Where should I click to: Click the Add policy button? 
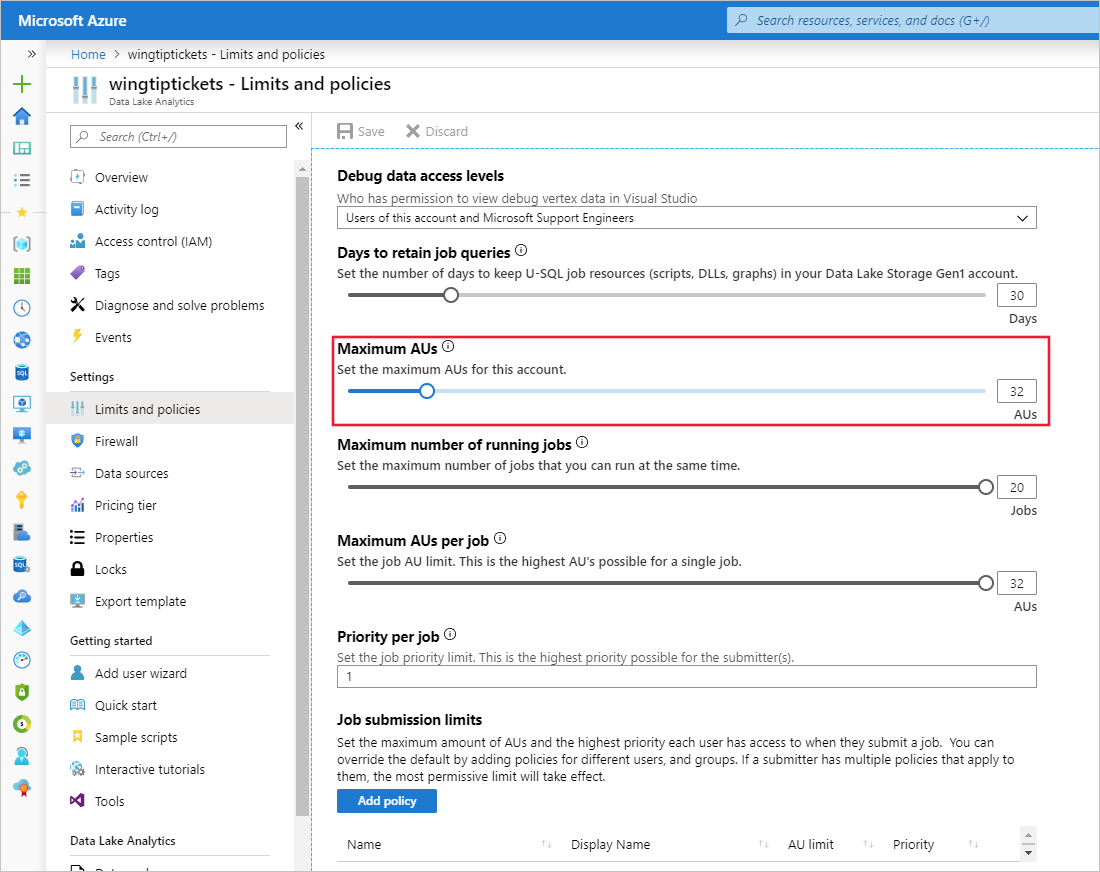387,801
